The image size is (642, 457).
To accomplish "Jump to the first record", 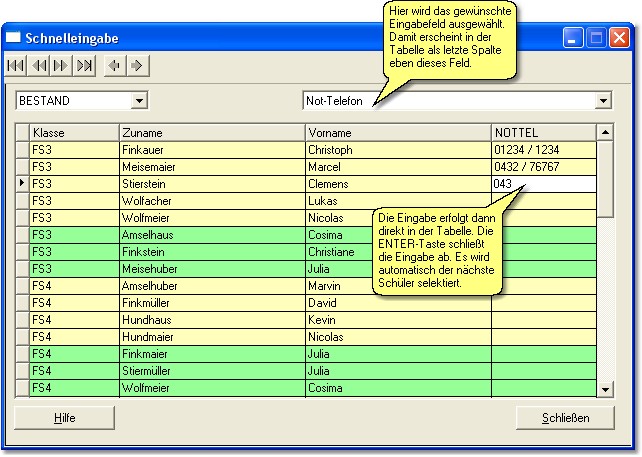I will click(16, 66).
